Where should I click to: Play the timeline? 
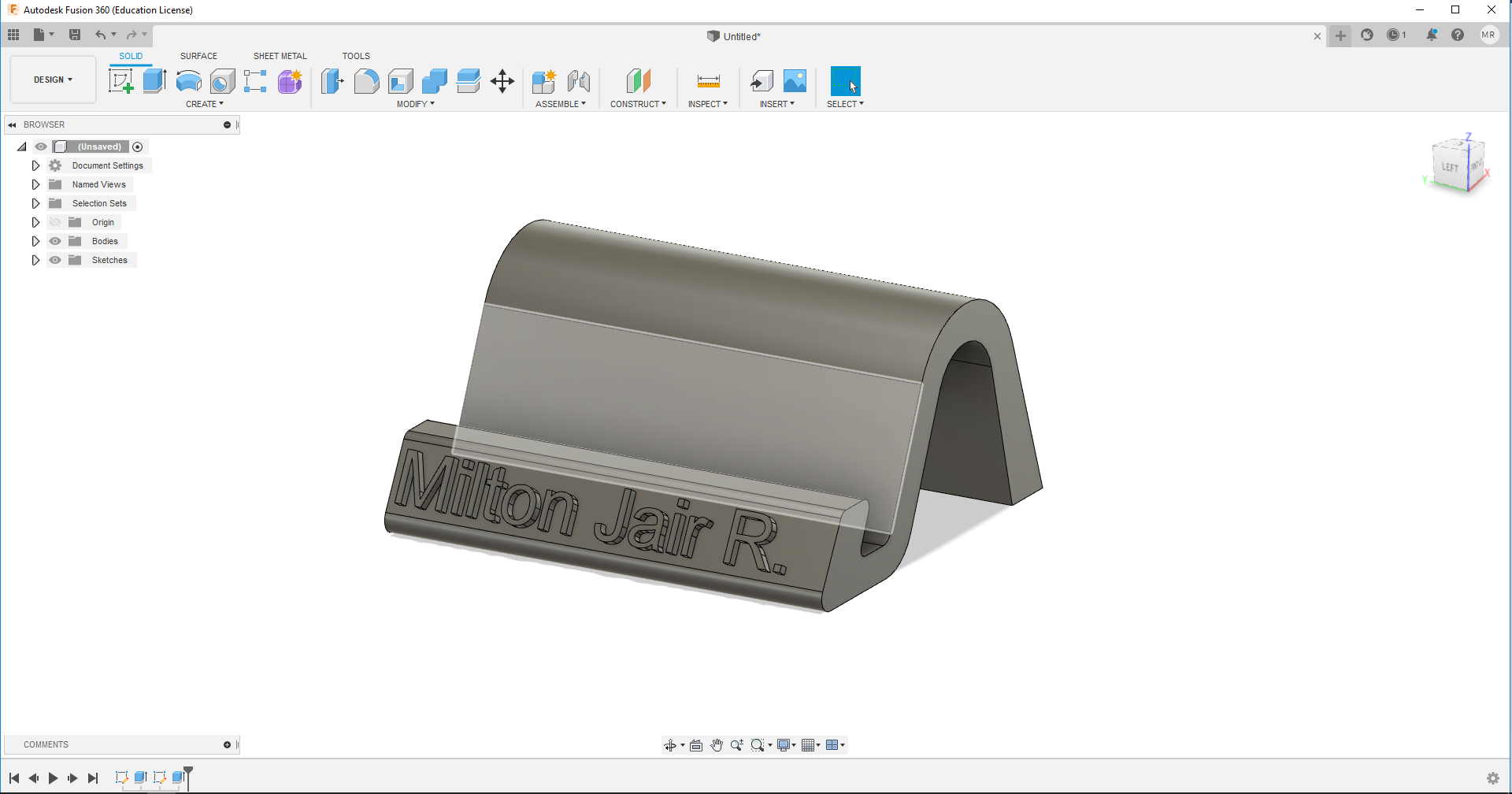coord(53,778)
